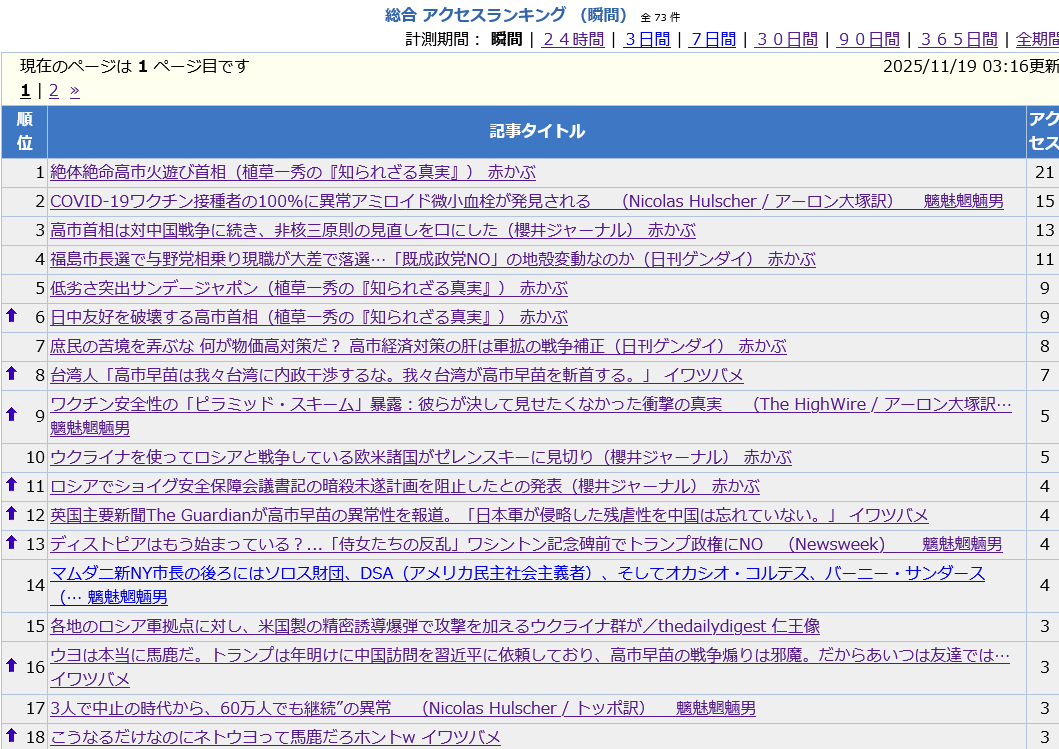
Task: Click the up arrow icon beside rank 9
Action: coord(12,414)
